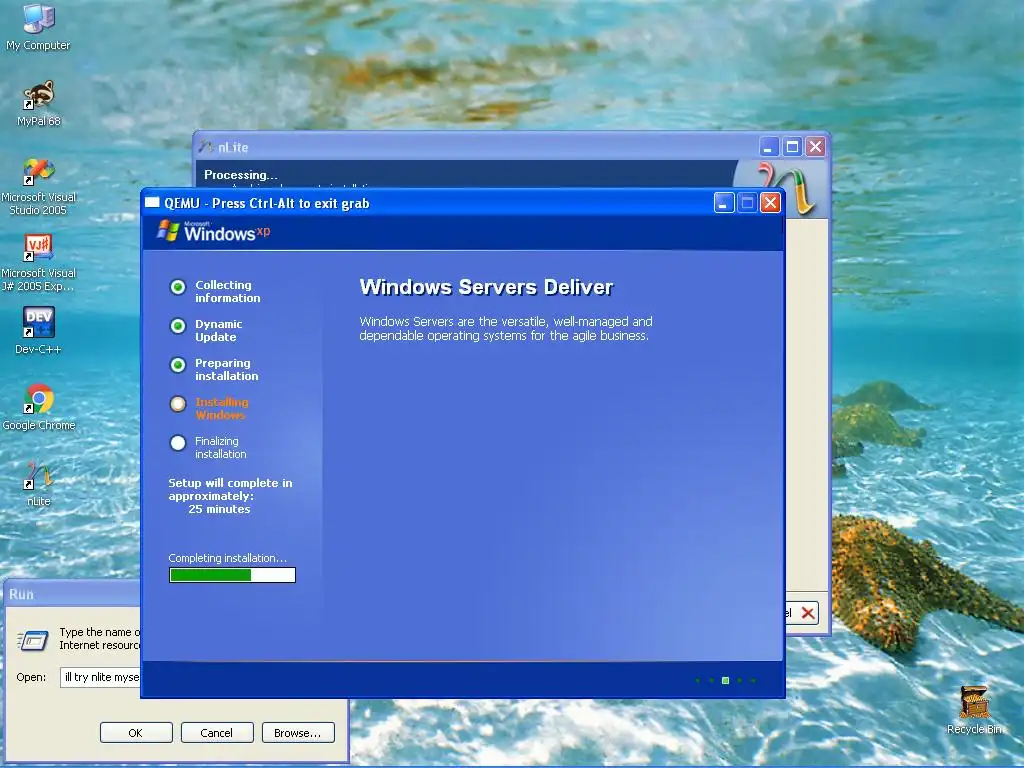Click Cancel in the Run dialog
This screenshot has width=1024, height=768.
[217, 733]
